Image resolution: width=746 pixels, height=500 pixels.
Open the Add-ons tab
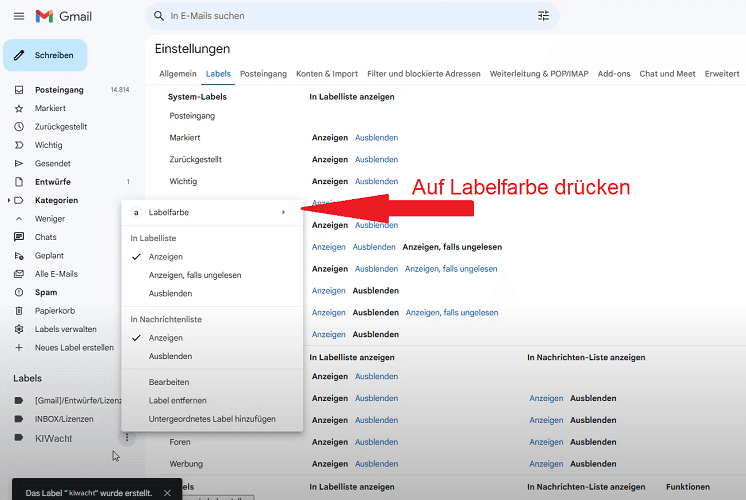(614, 74)
